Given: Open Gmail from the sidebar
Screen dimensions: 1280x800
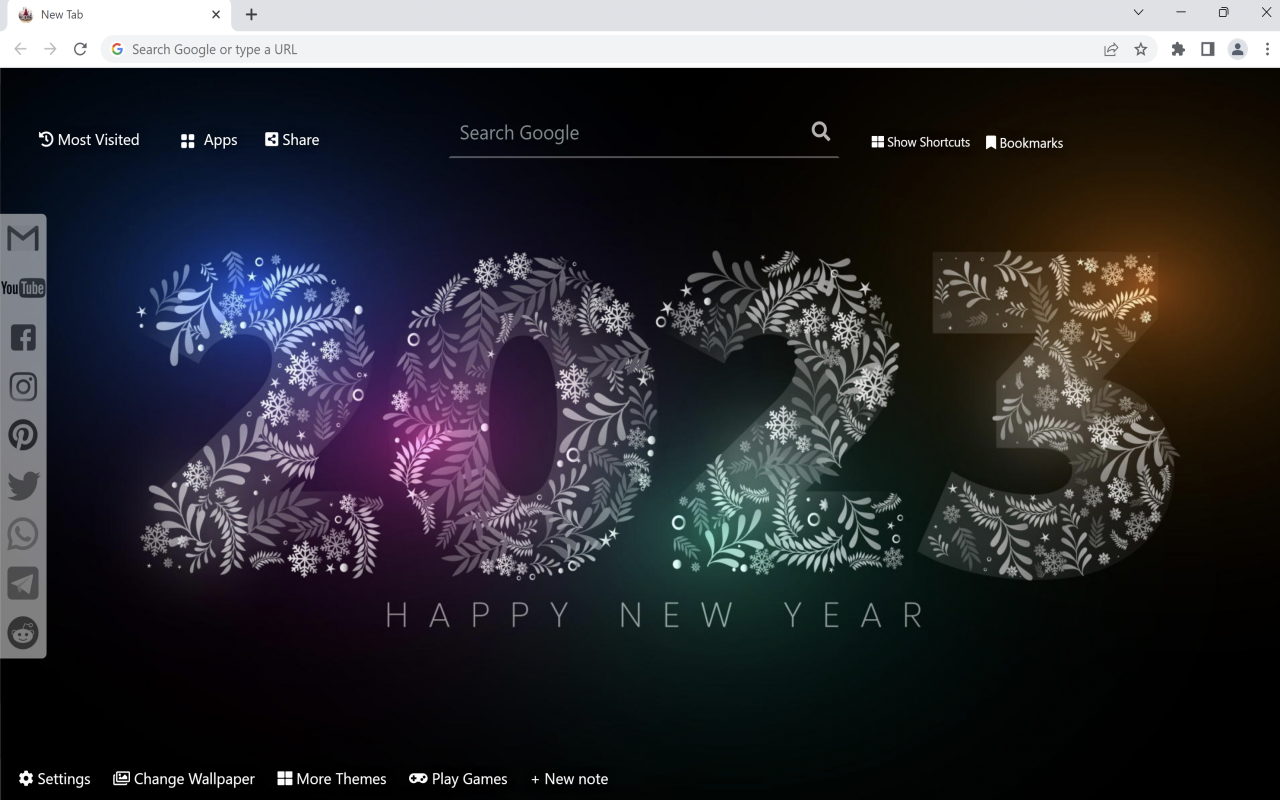Looking at the screenshot, I should click(x=23, y=238).
